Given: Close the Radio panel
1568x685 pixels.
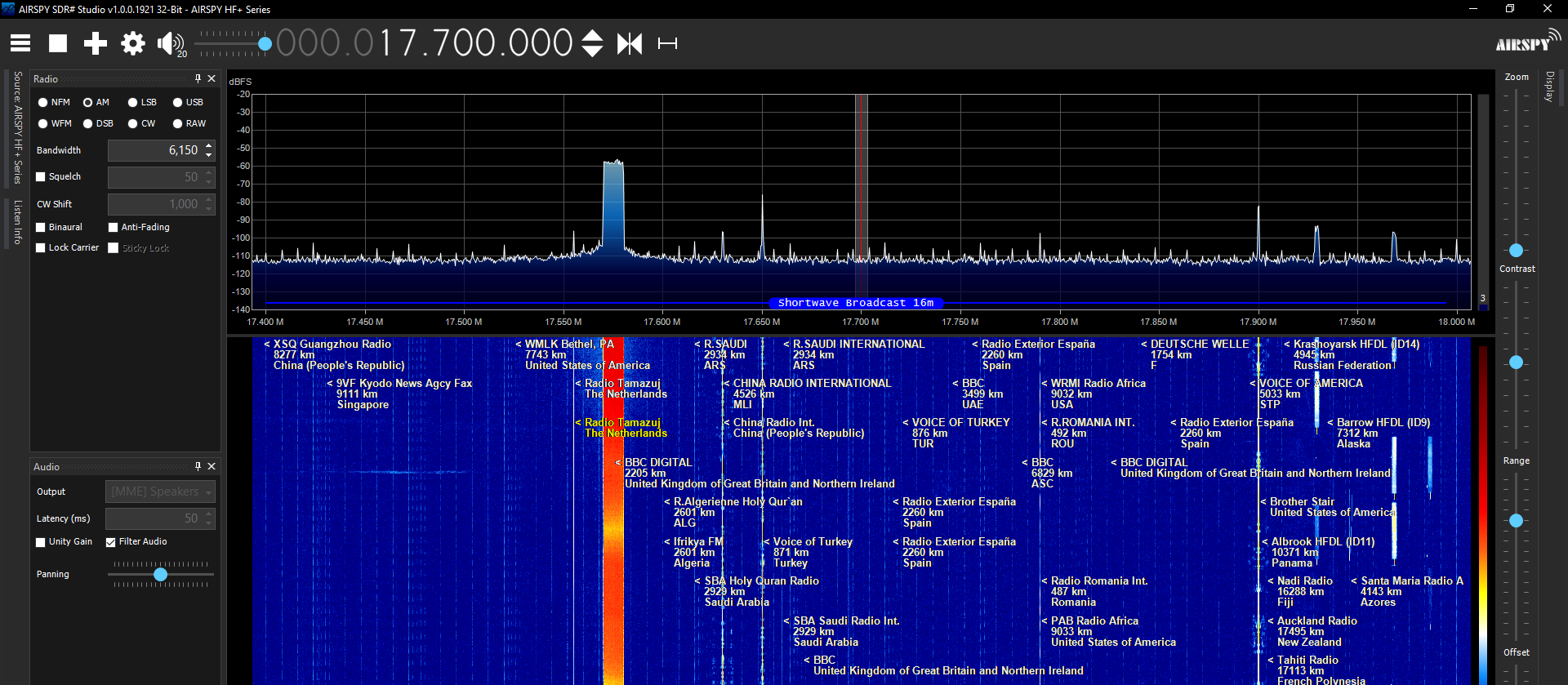Looking at the screenshot, I should (212, 78).
